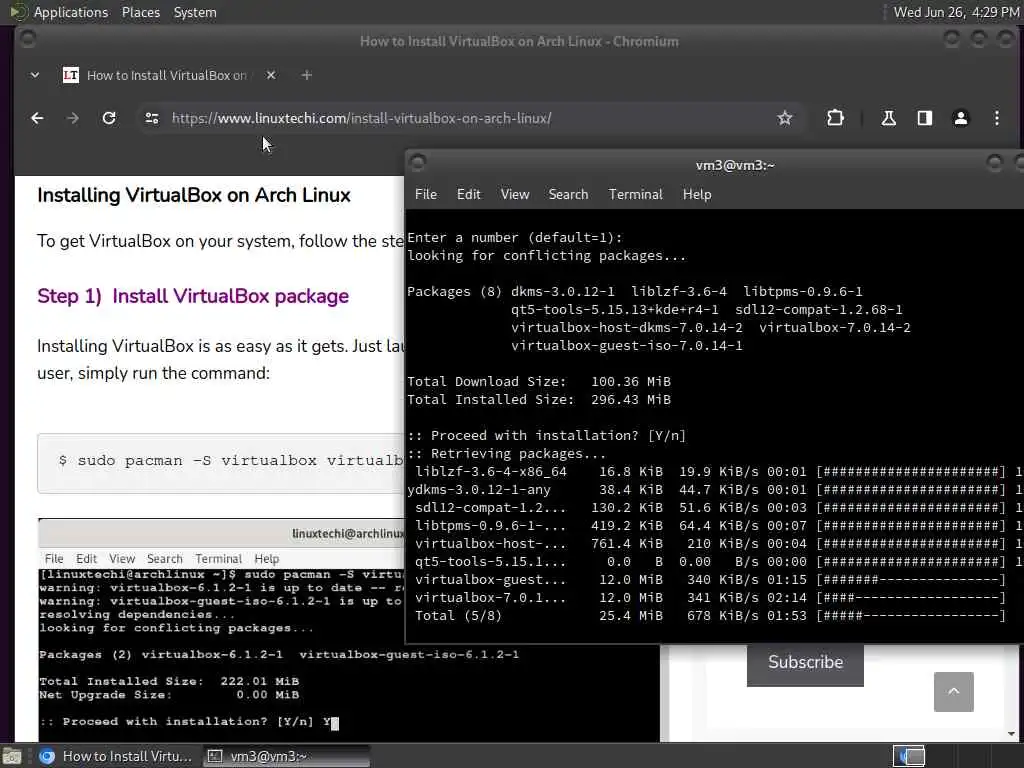Open the Terminal menu in terminal window
Screen dimensions: 1024x768
[635, 195]
